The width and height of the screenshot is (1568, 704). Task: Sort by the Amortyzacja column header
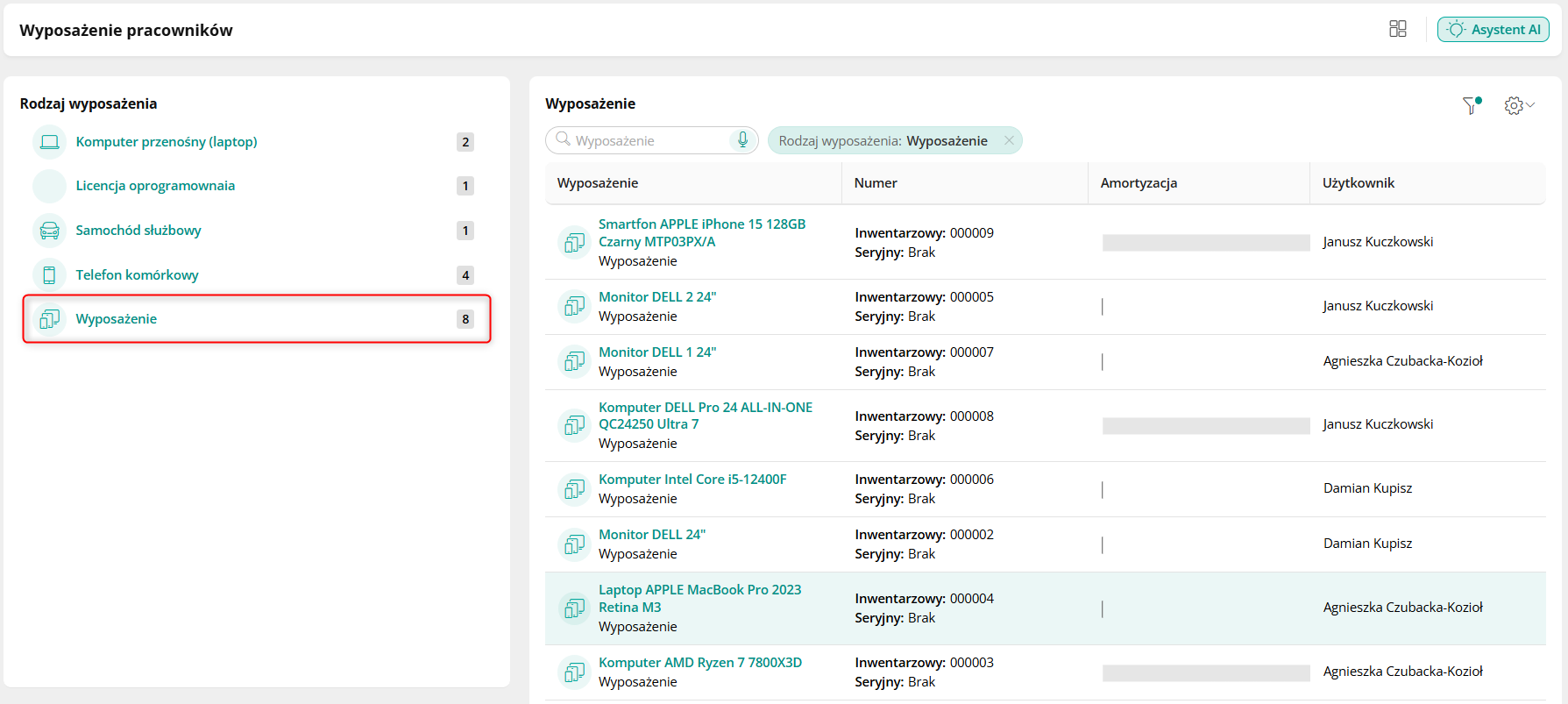(x=1139, y=183)
